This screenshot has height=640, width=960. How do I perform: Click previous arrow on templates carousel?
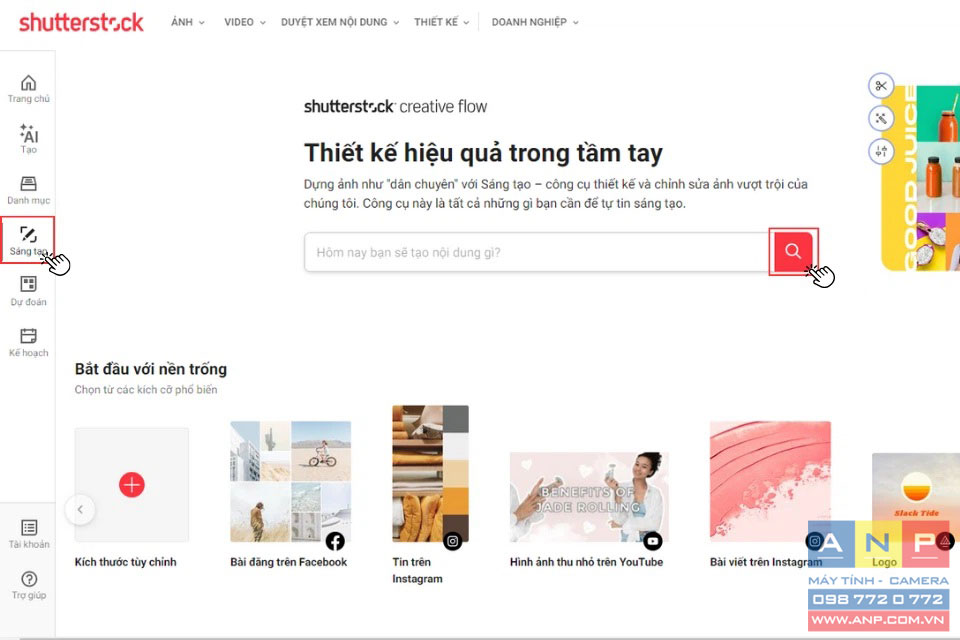coord(80,510)
